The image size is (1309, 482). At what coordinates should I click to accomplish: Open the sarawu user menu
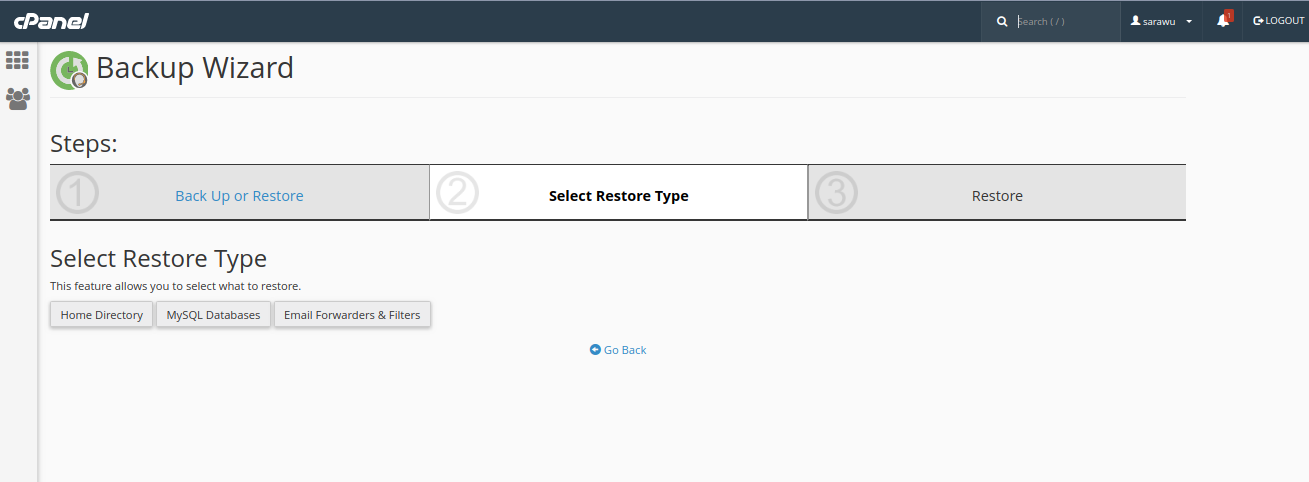click(1159, 21)
